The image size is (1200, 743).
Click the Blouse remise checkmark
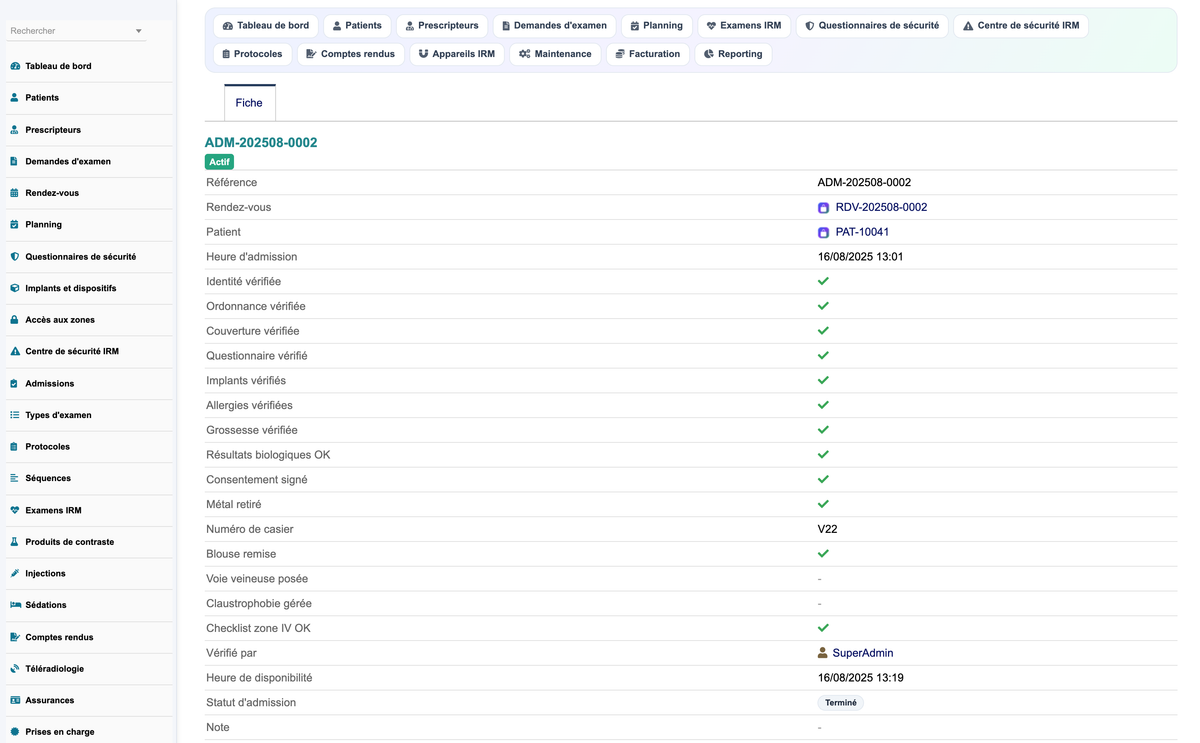point(823,554)
